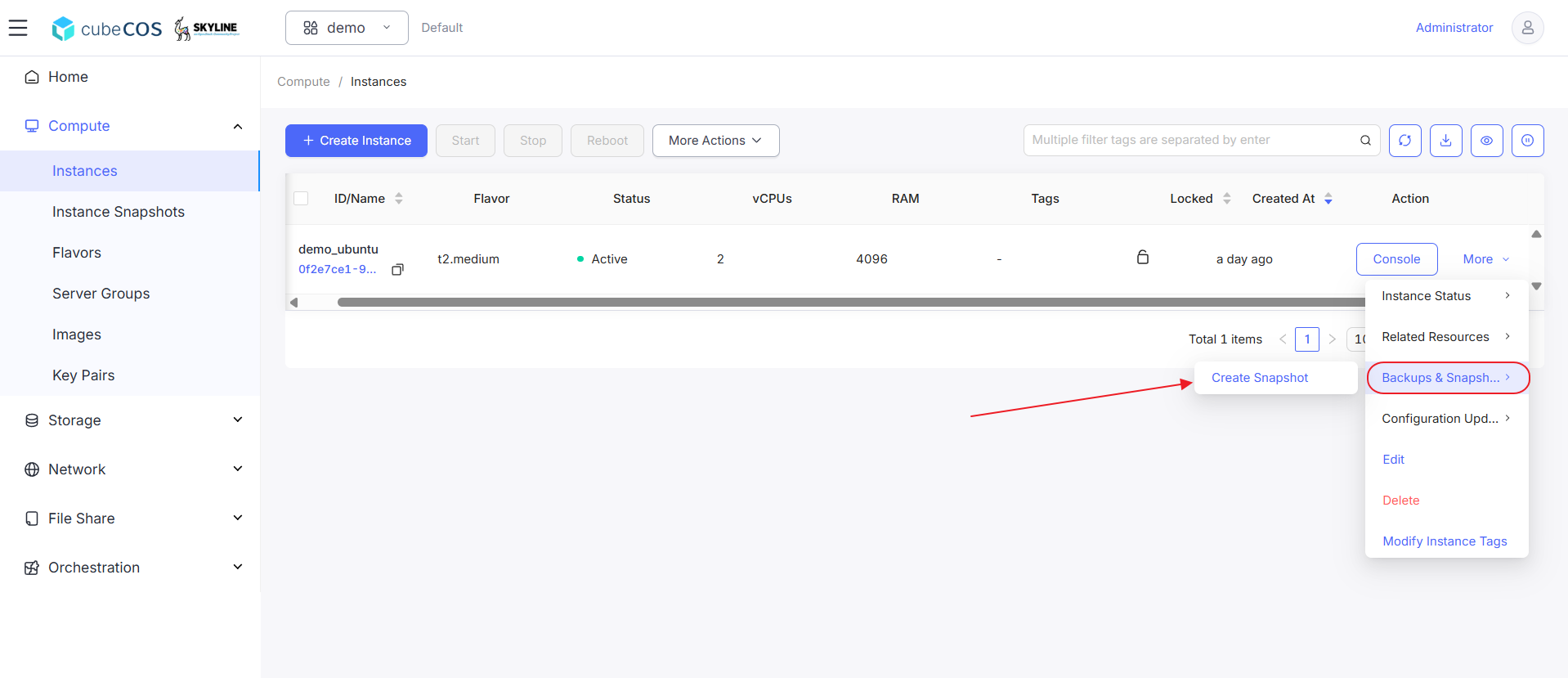
Task: Check the select-all instances checkbox
Action: click(301, 199)
